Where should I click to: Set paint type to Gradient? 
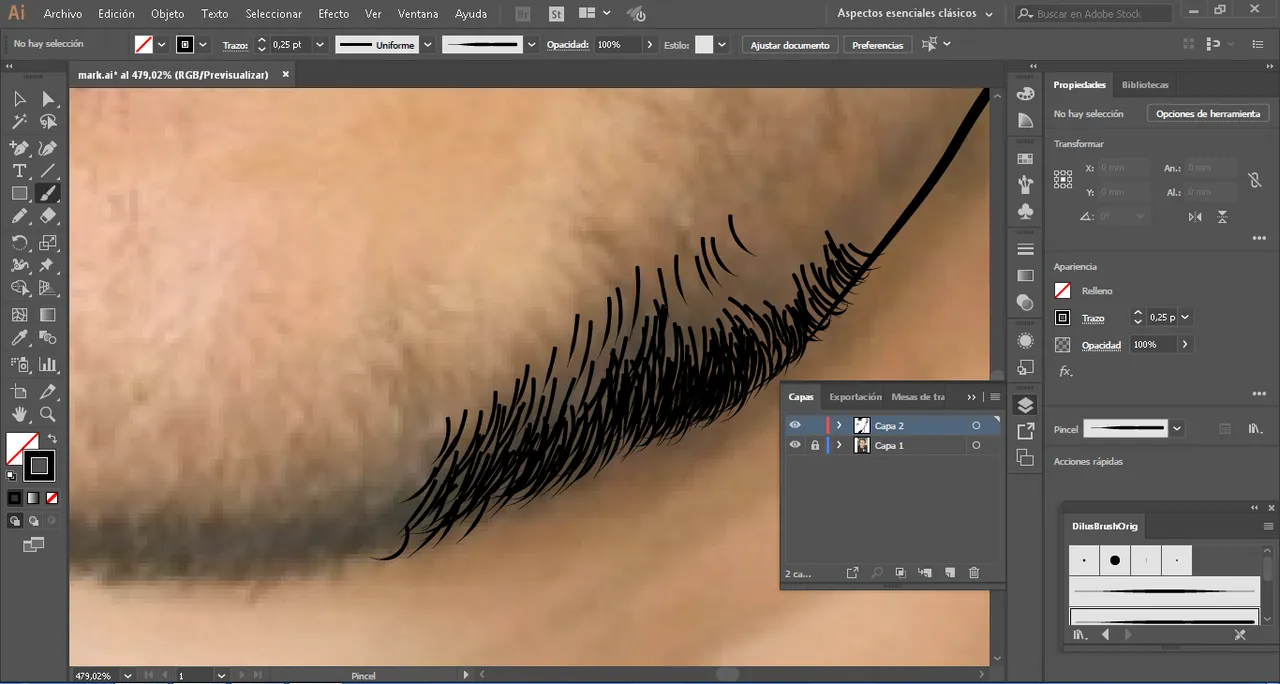tap(33, 498)
